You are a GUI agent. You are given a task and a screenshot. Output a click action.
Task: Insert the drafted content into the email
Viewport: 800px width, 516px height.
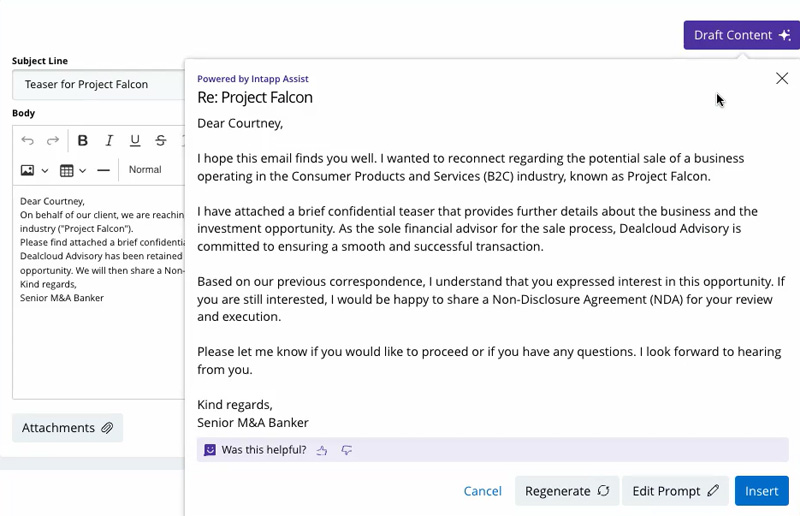761,491
